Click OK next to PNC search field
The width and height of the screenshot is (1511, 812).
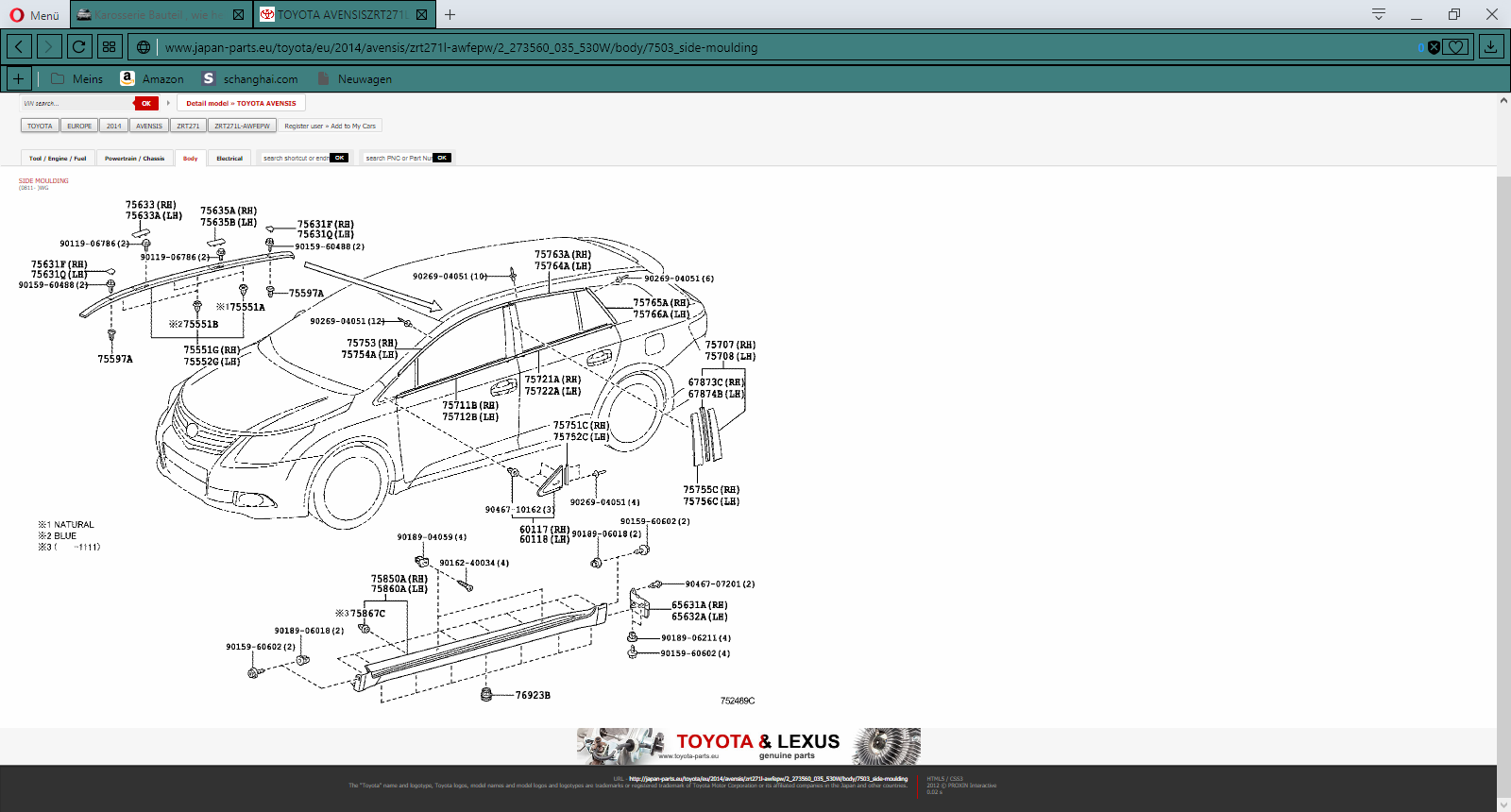coord(442,158)
